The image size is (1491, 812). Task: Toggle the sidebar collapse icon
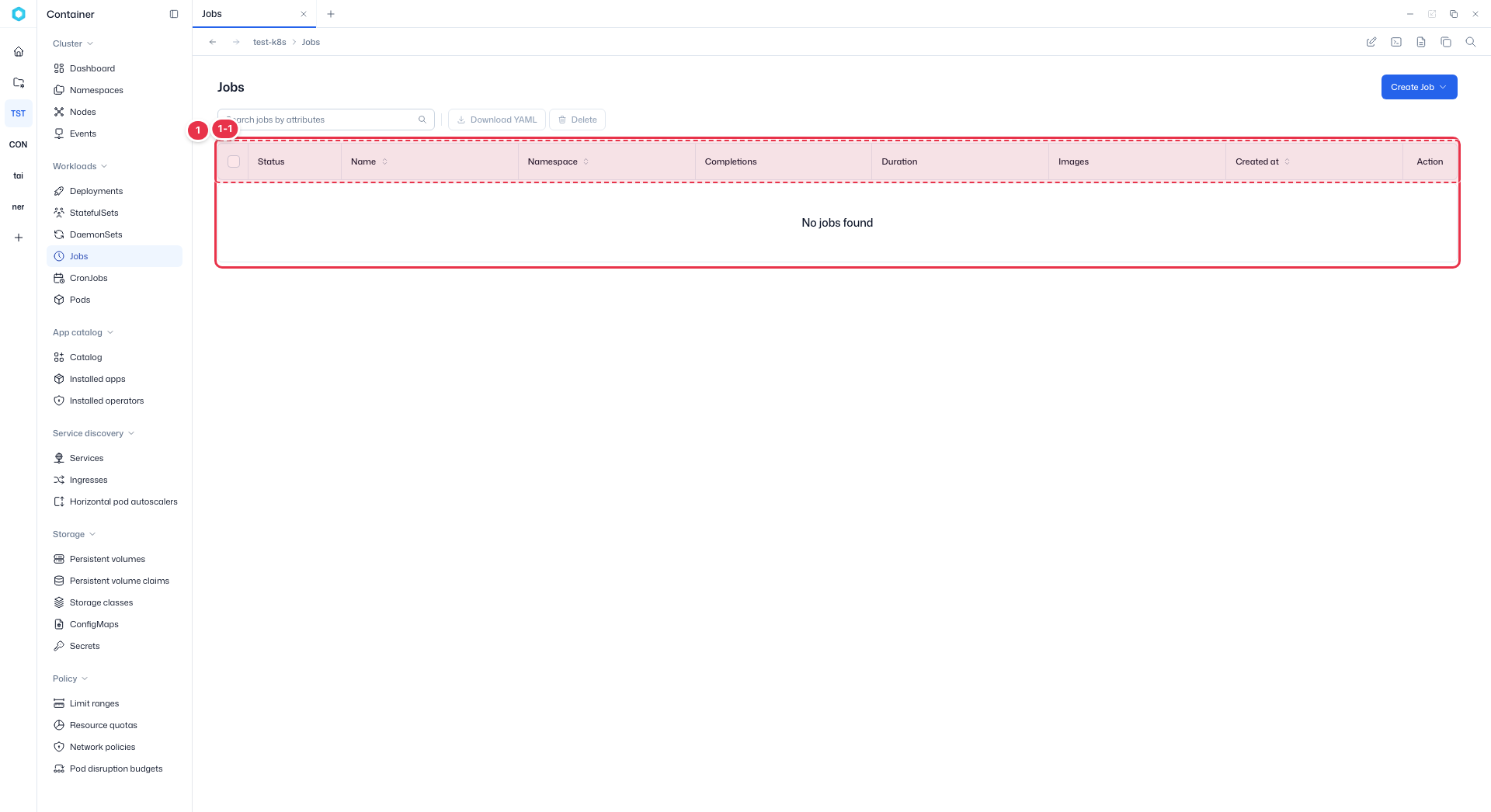coord(174,14)
